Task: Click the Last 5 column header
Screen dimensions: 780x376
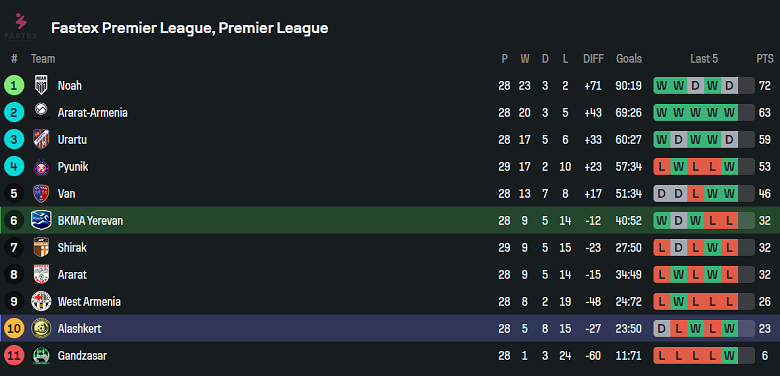Action: coord(704,59)
